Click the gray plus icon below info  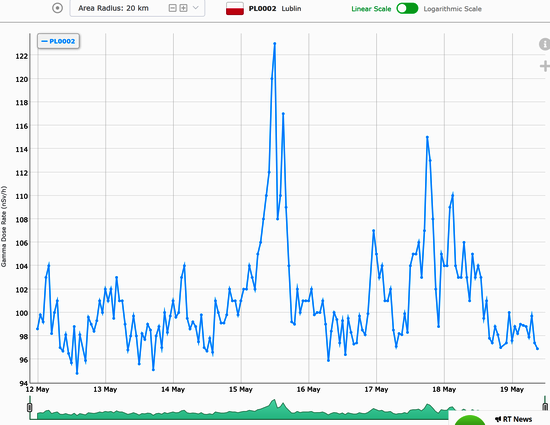545,66
